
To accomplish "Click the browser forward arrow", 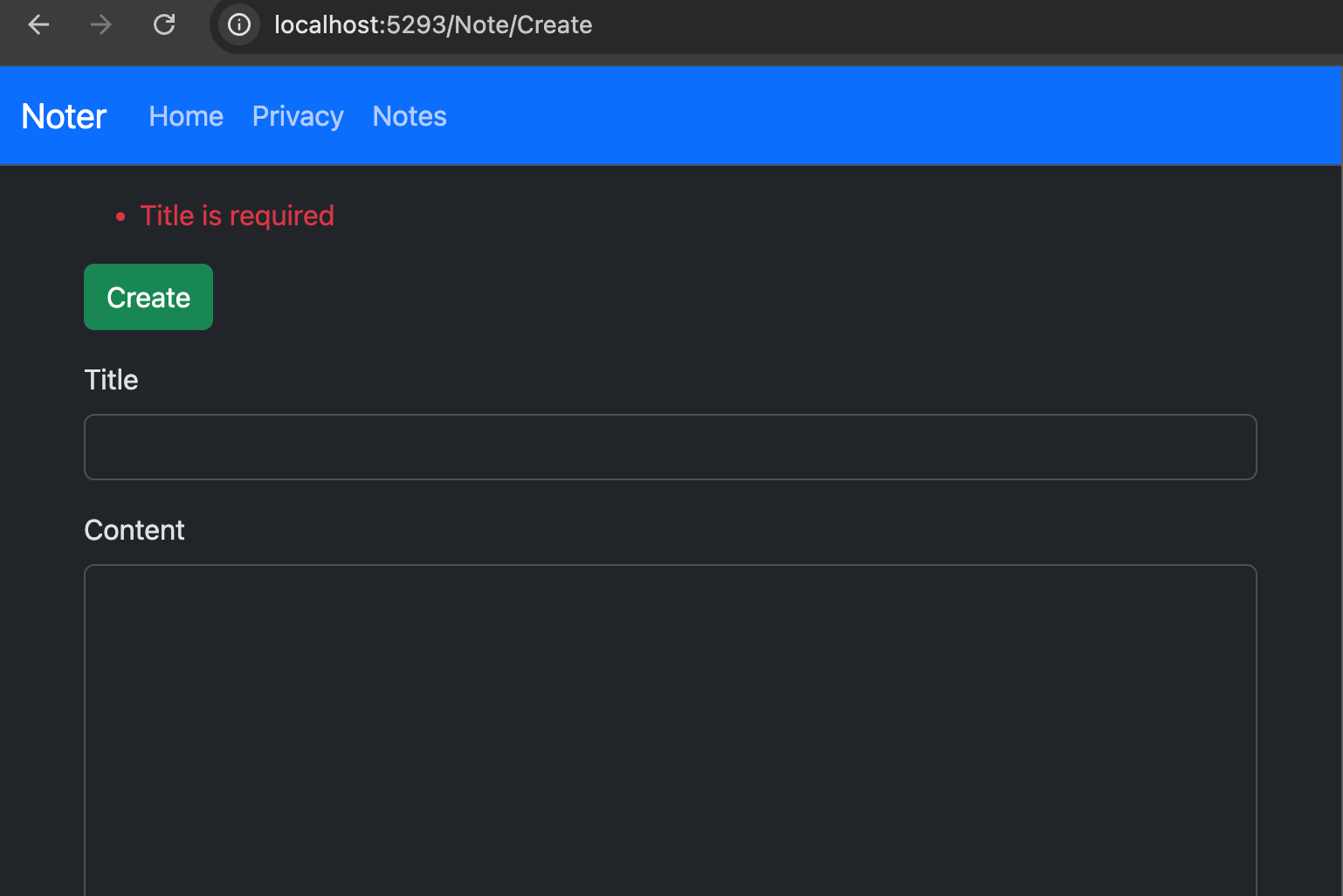I will click(101, 24).
